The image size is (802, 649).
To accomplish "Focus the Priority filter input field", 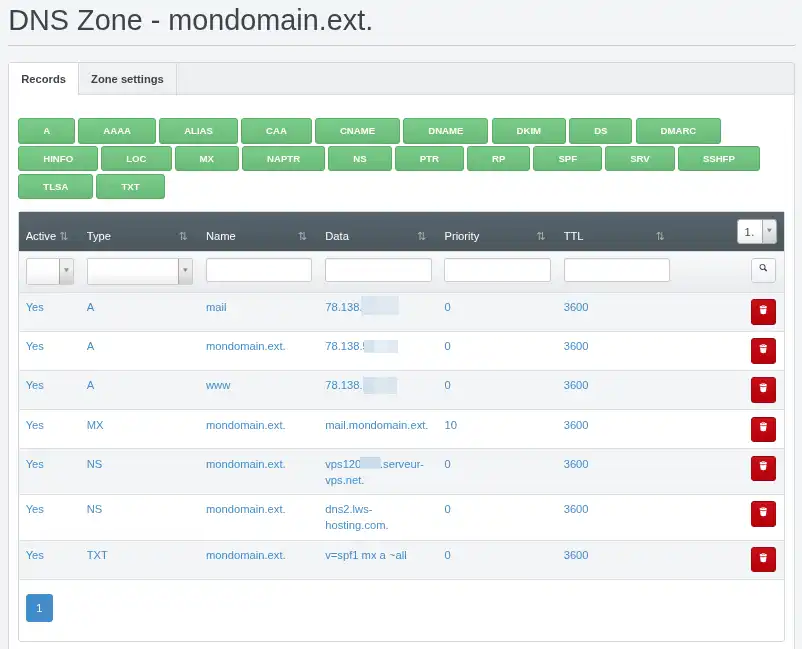I will click(x=497, y=270).
